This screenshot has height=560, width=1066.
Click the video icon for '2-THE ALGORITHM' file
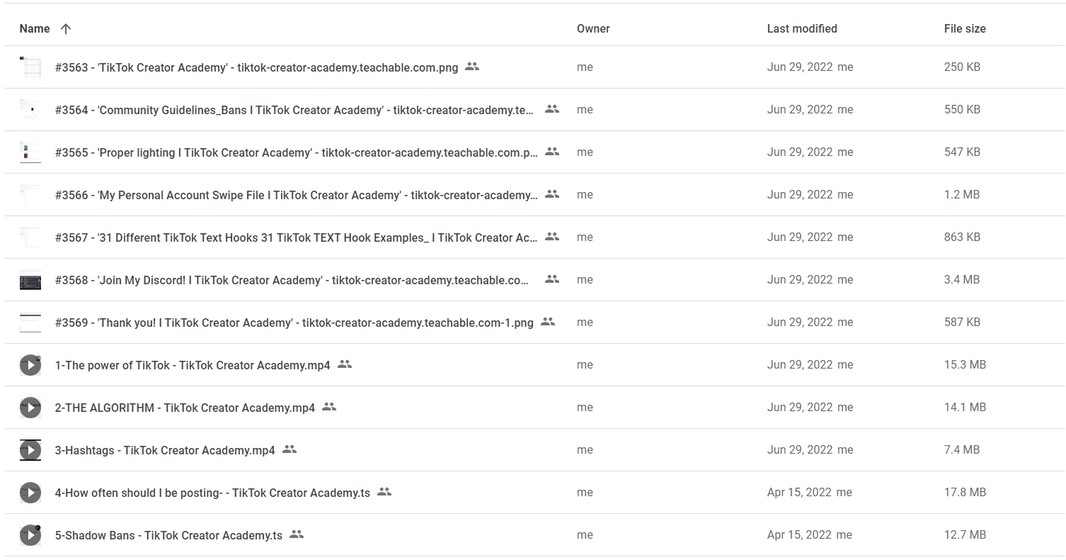coord(30,408)
